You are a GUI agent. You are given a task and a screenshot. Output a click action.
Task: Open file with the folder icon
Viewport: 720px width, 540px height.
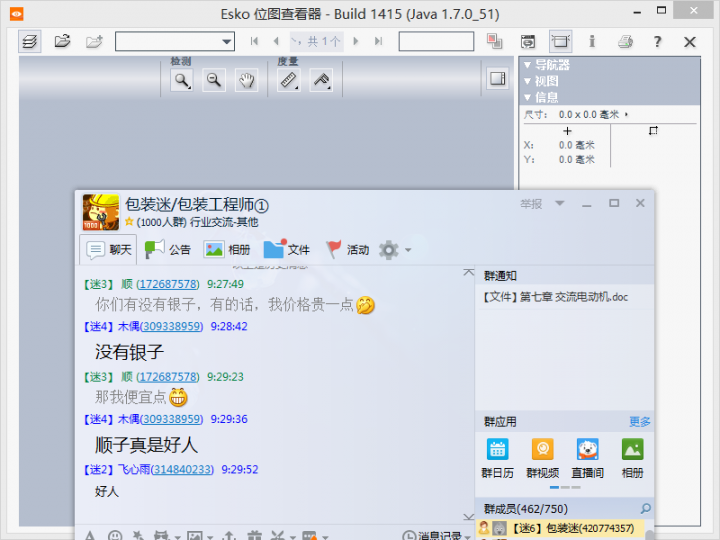coord(62,41)
